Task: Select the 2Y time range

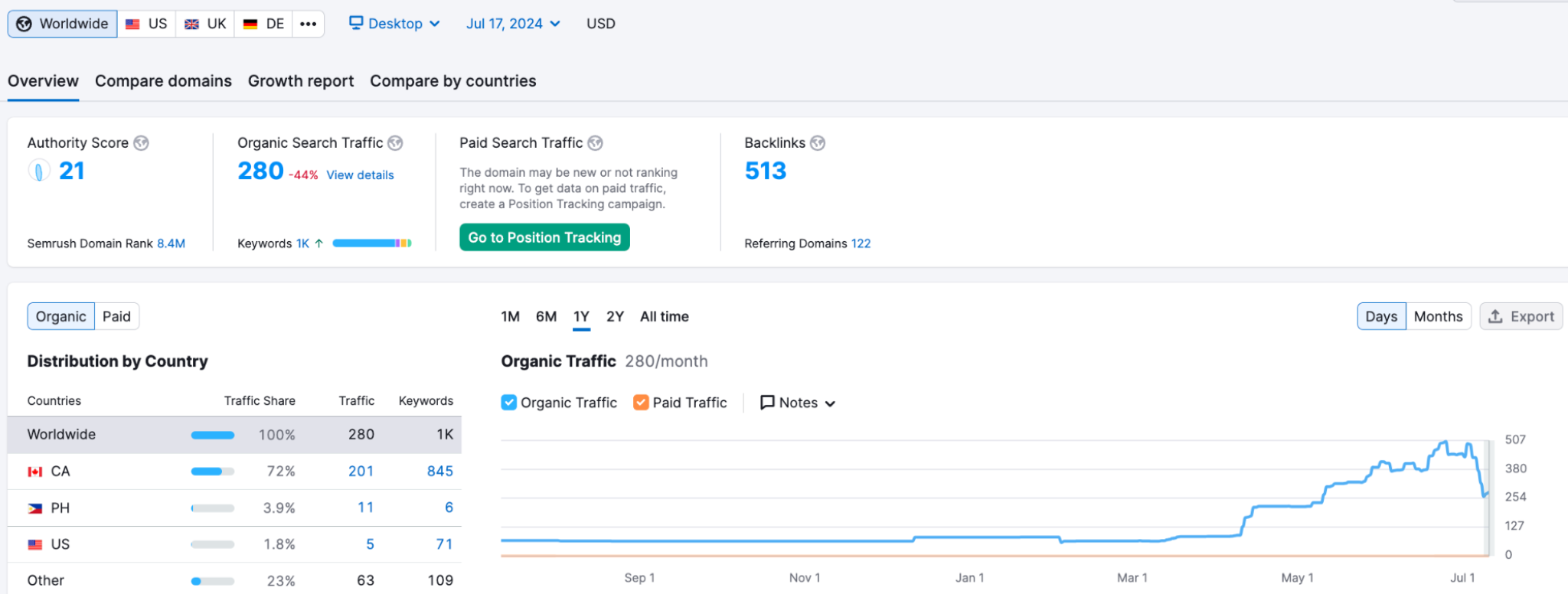Action: pos(615,316)
